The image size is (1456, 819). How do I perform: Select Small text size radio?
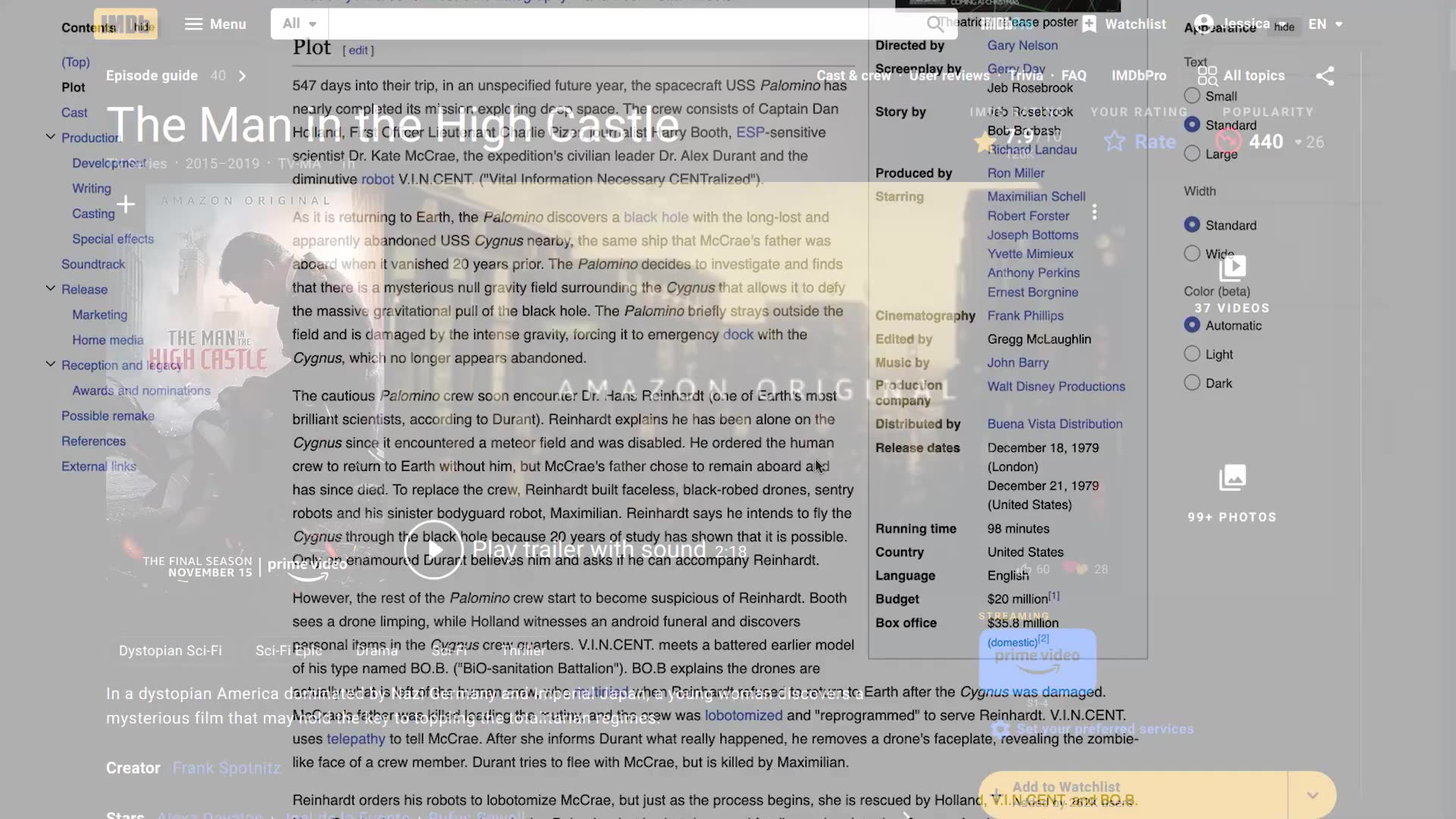[1192, 96]
